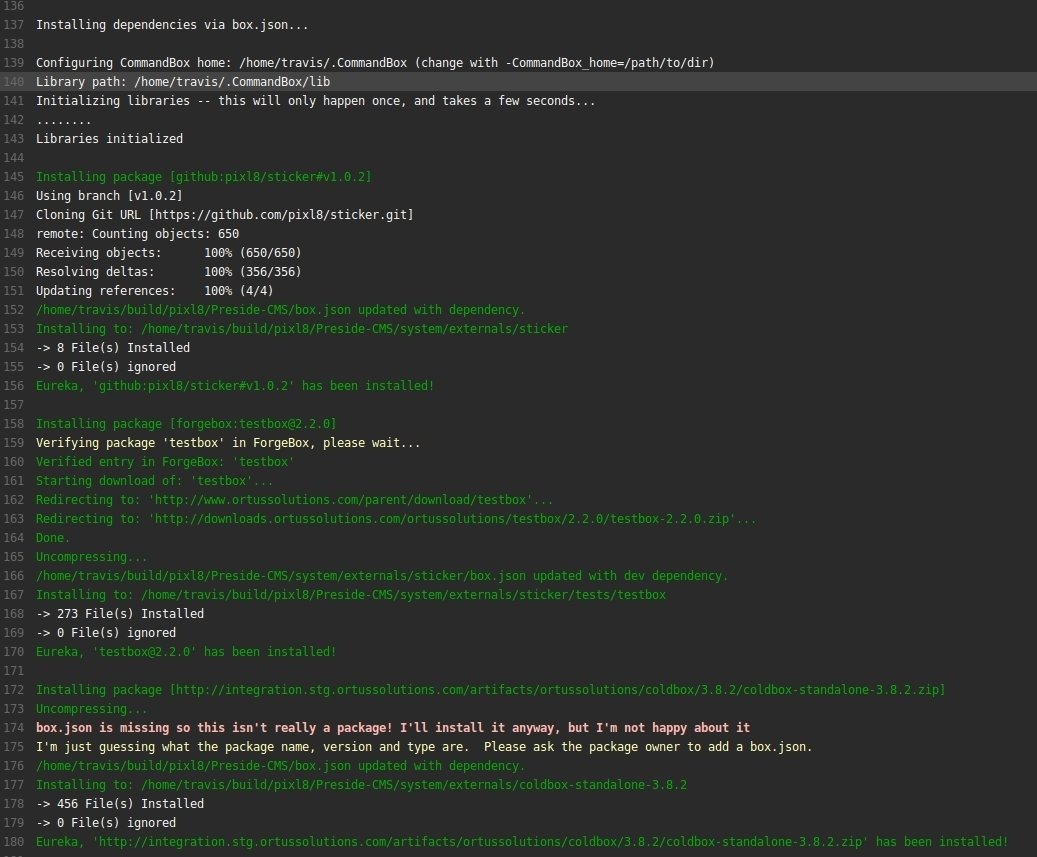Click the 'Done.' log line

53,538
